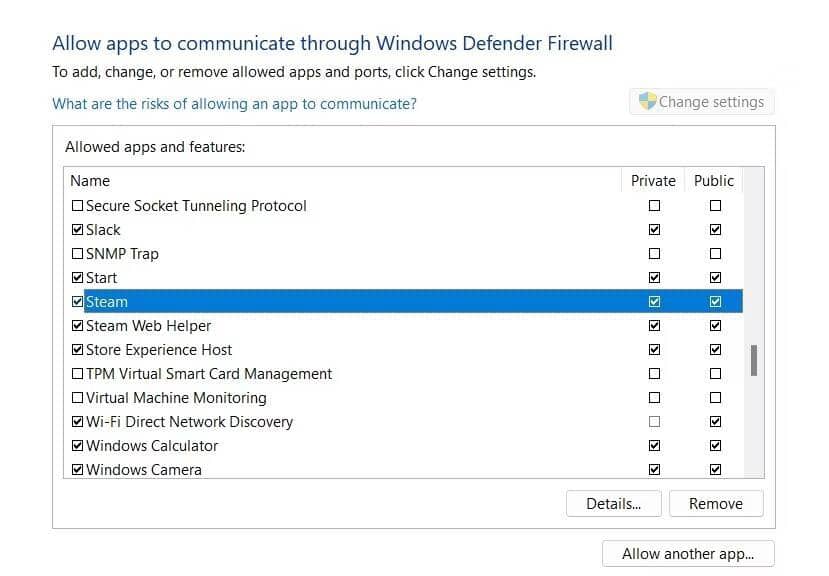Enable the SNMP Trap checkbox
This screenshot has height=576, width=829.
tap(78, 254)
